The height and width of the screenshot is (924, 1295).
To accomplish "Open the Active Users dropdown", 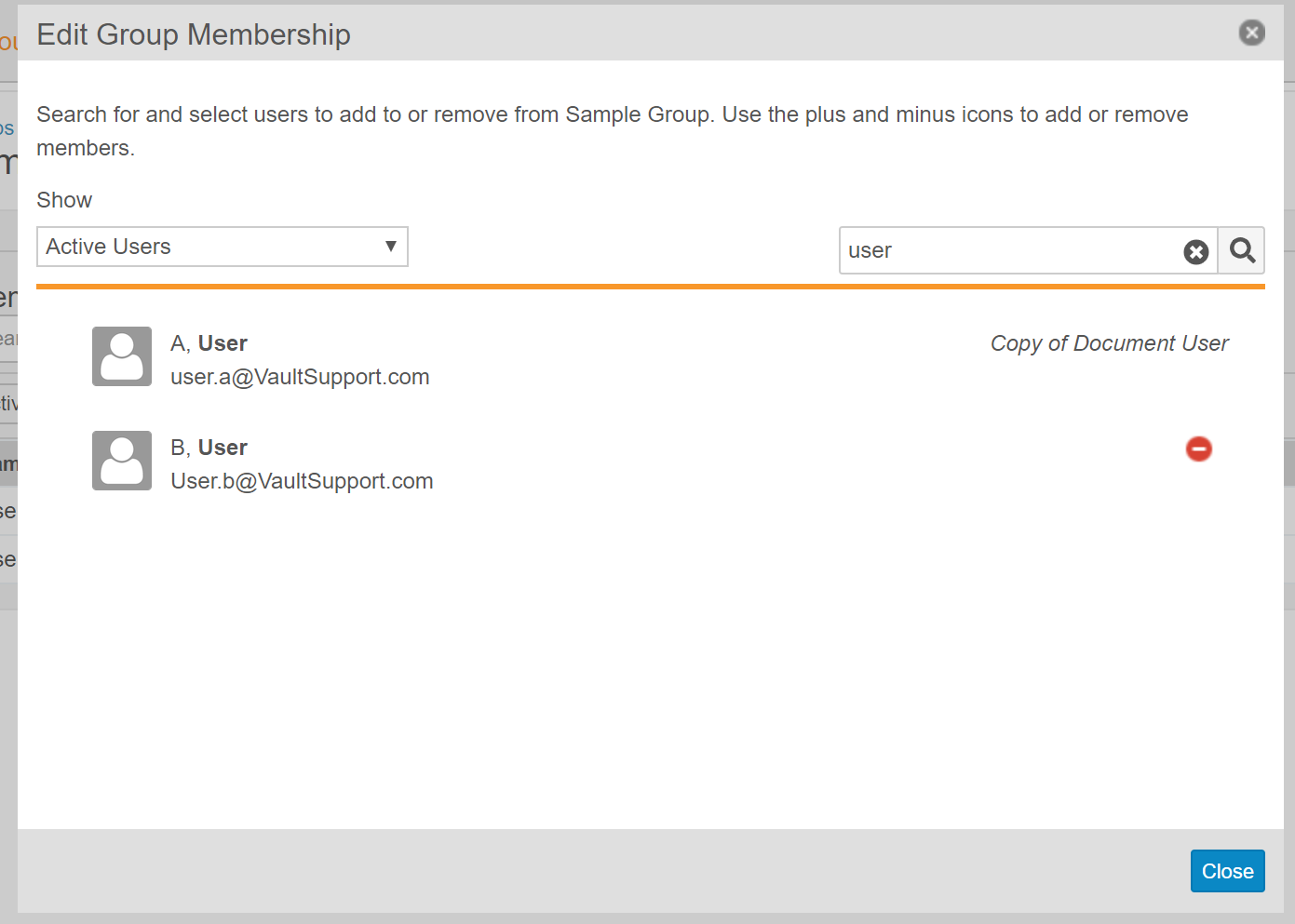I will coord(222,247).
